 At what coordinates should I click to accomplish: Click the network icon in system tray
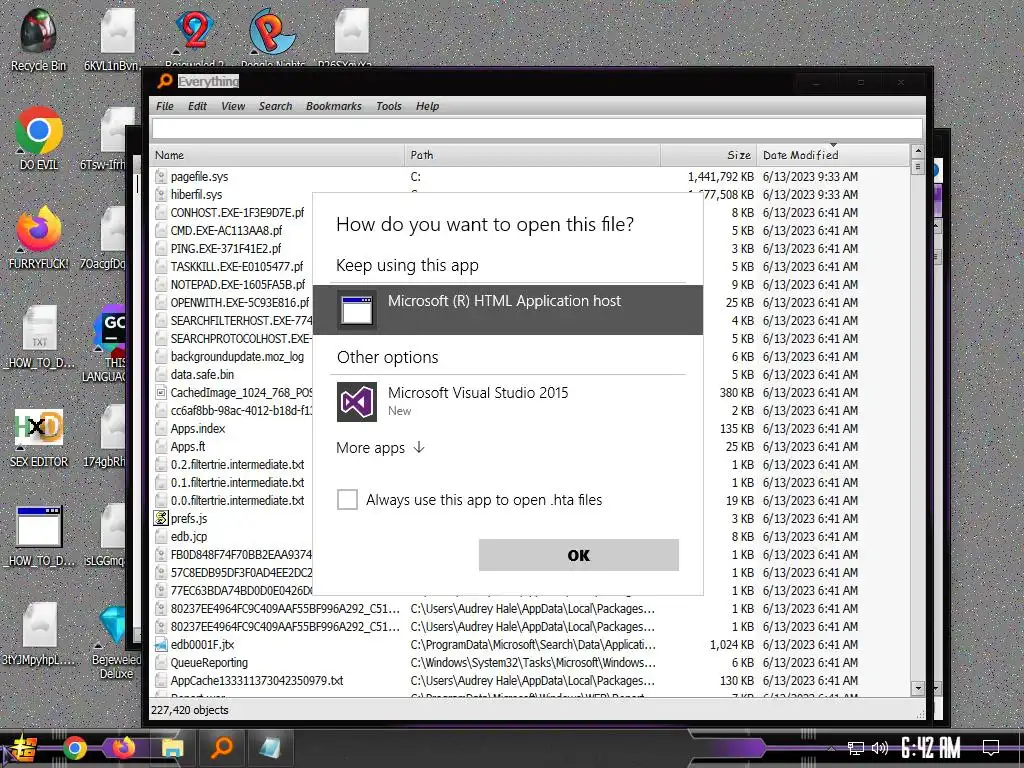[x=856, y=748]
